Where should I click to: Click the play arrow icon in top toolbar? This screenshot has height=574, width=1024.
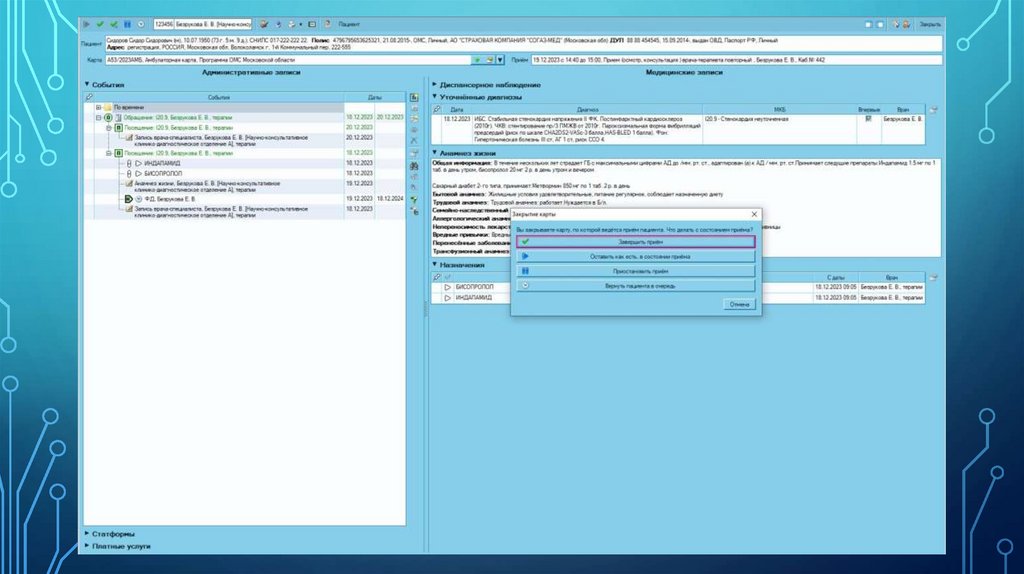(87, 23)
